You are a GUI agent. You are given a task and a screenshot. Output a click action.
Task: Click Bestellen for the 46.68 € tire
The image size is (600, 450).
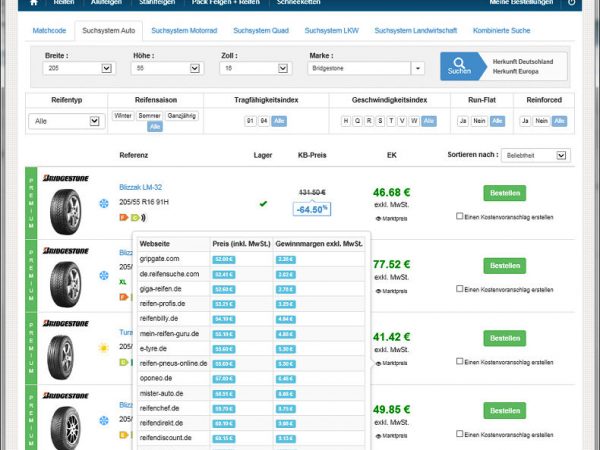click(505, 193)
